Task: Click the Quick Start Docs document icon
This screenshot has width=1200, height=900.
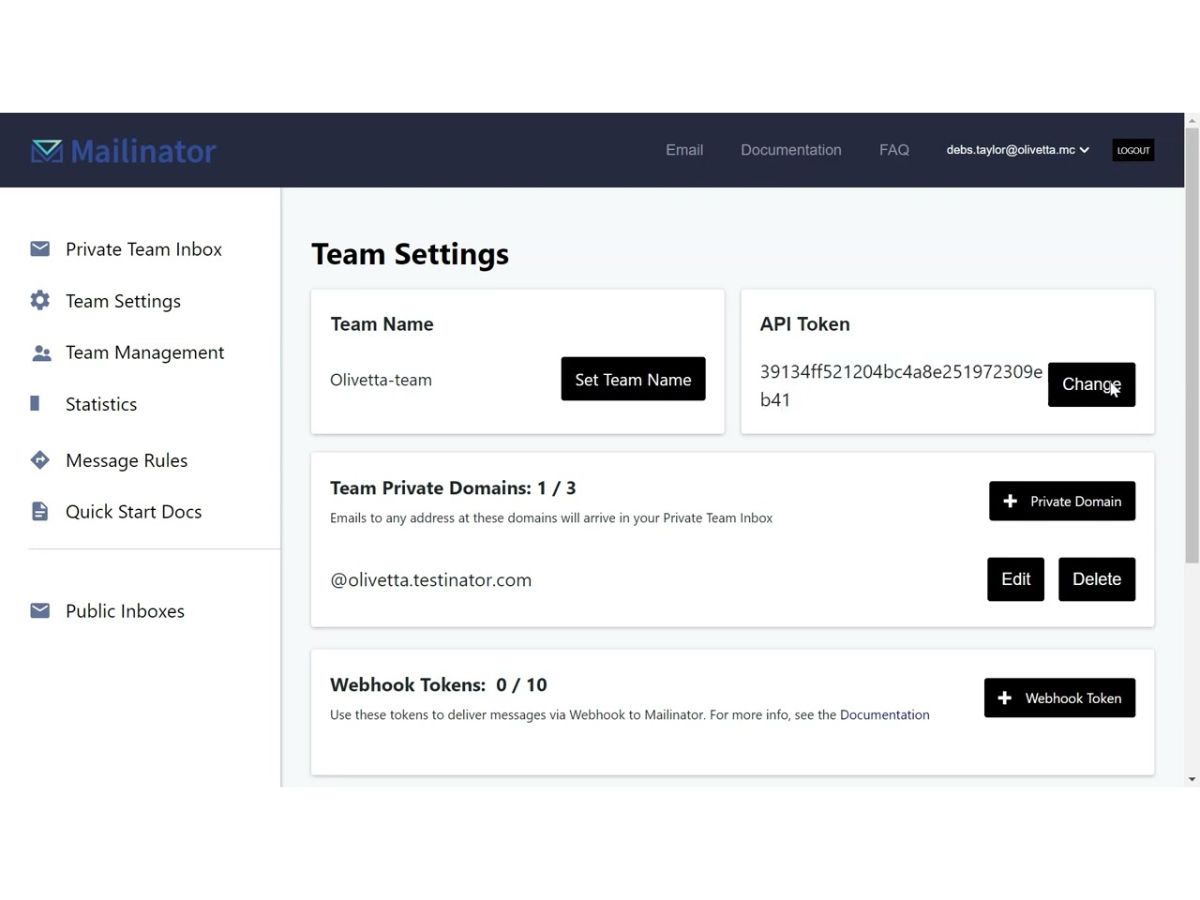Action: [x=40, y=511]
